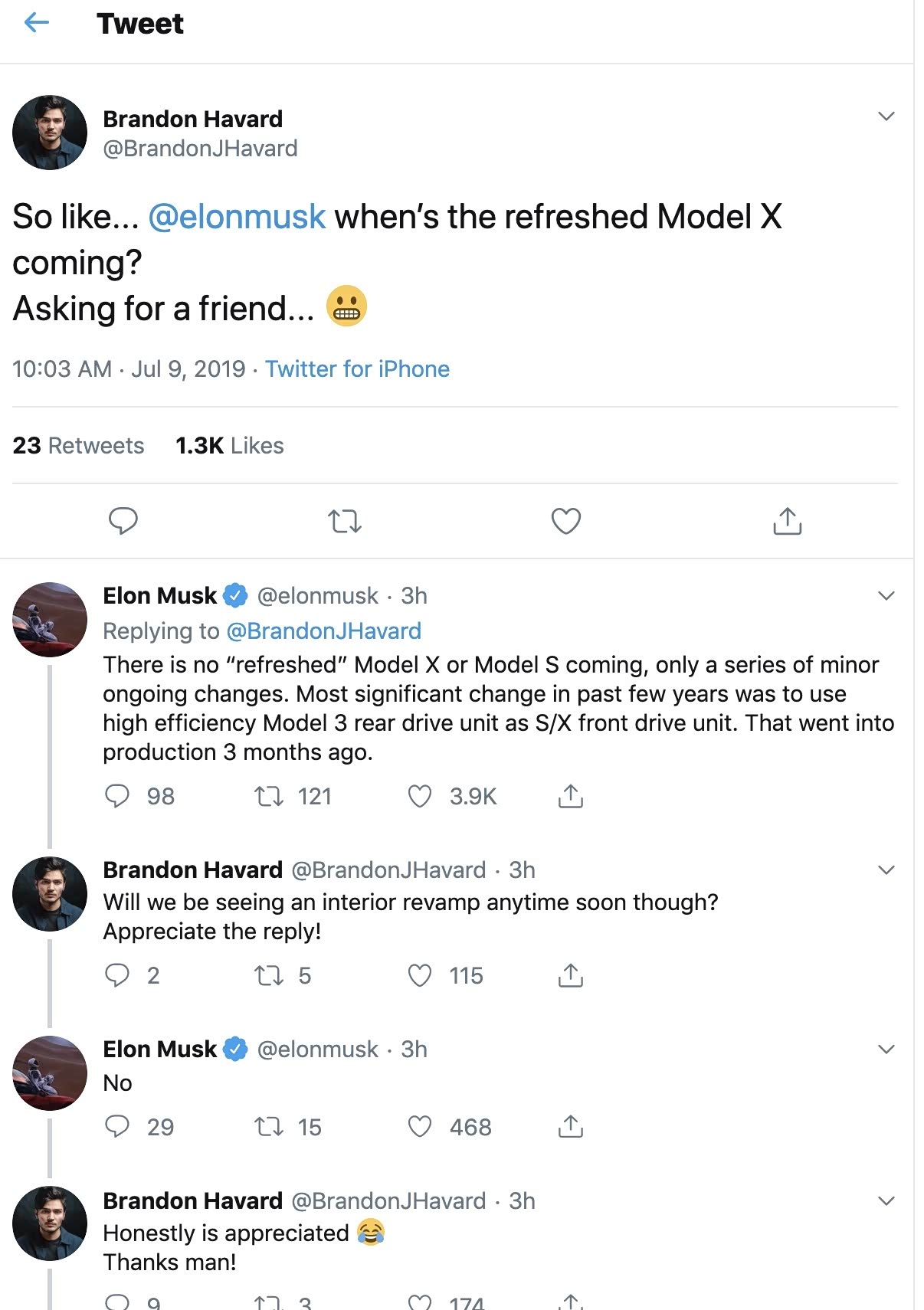Viewport: 924px width, 1310px height.
Task: View the 23 Retweets list
Action: point(78,446)
